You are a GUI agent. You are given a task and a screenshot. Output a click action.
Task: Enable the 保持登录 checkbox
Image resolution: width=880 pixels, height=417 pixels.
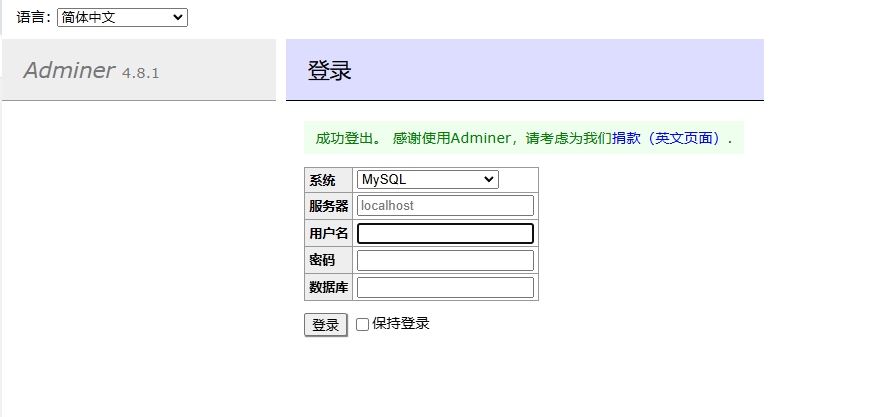363,324
